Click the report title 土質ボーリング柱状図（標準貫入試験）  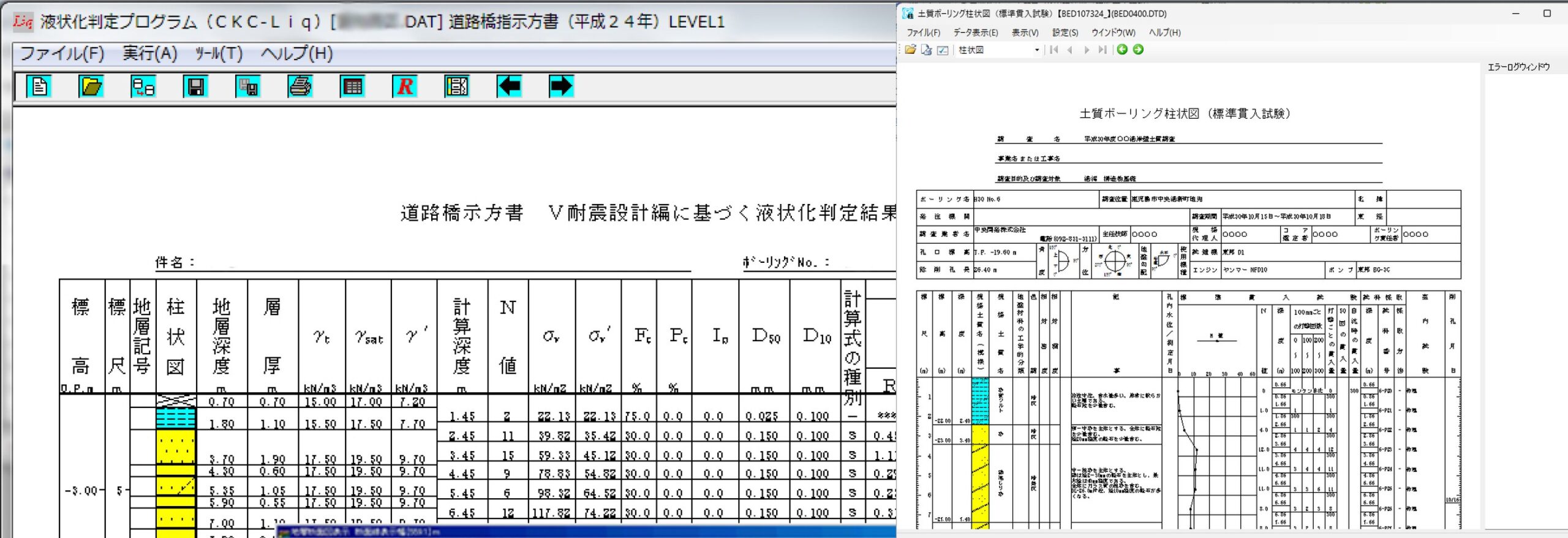pos(1185,113)
